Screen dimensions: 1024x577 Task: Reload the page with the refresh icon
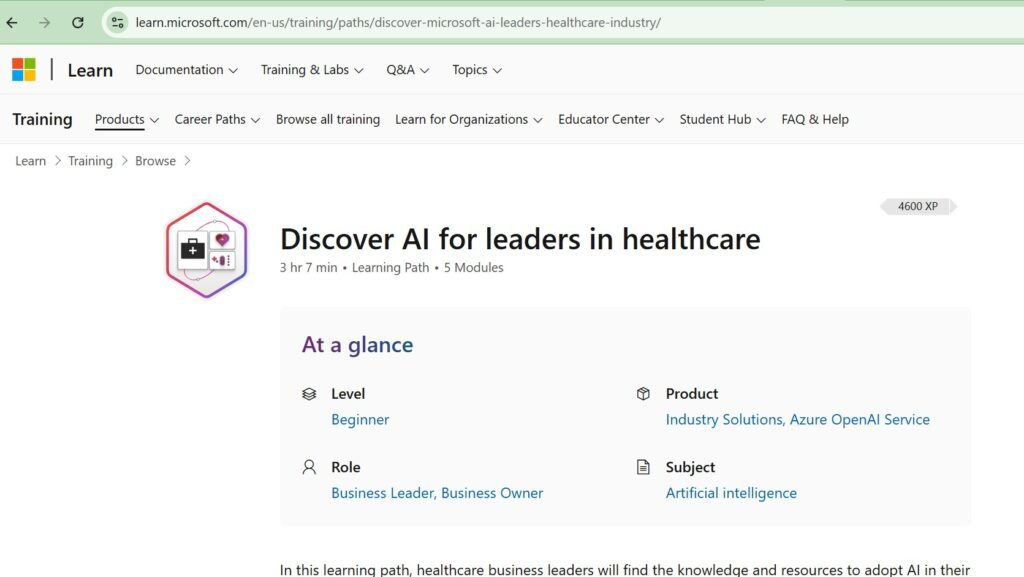click(x=78, y=23)
